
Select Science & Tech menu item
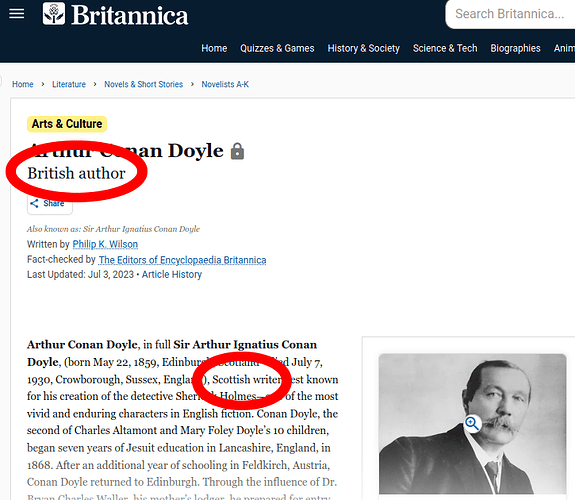(445, 48)
